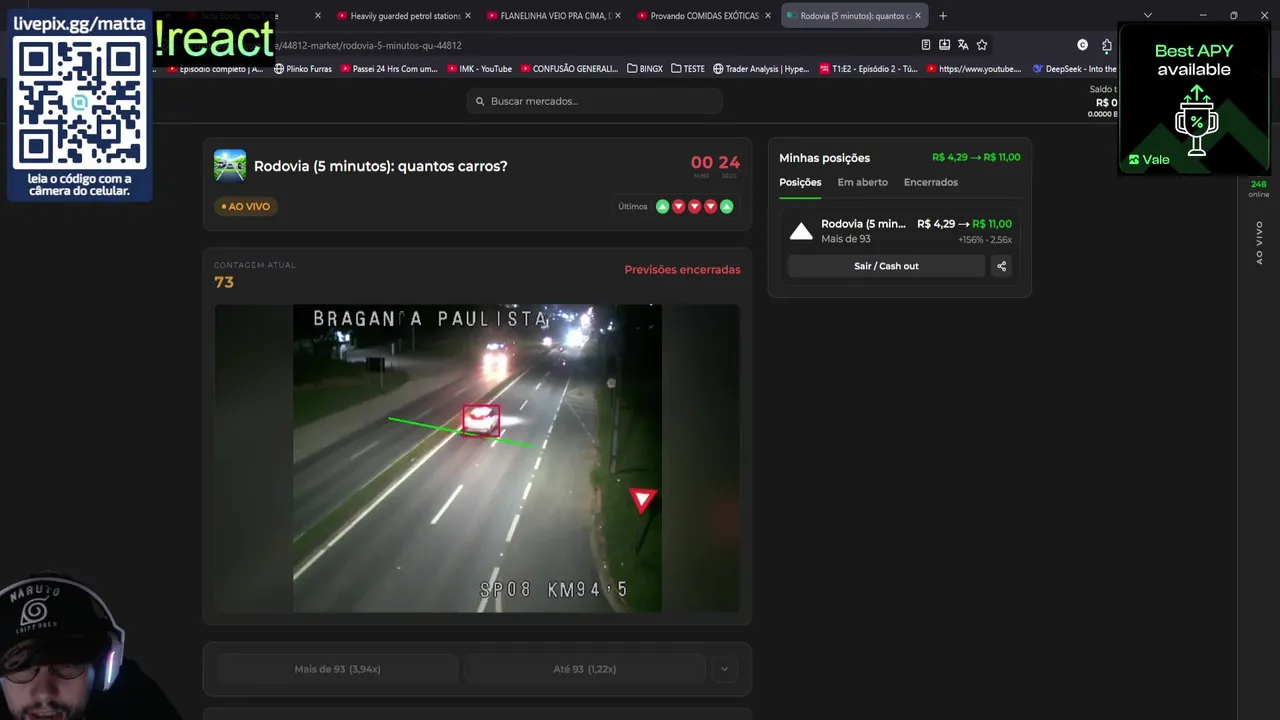1280x720 pixels.
Task: Open the DeepSeek - Into the bookmark
Action: coord(1075,69)
